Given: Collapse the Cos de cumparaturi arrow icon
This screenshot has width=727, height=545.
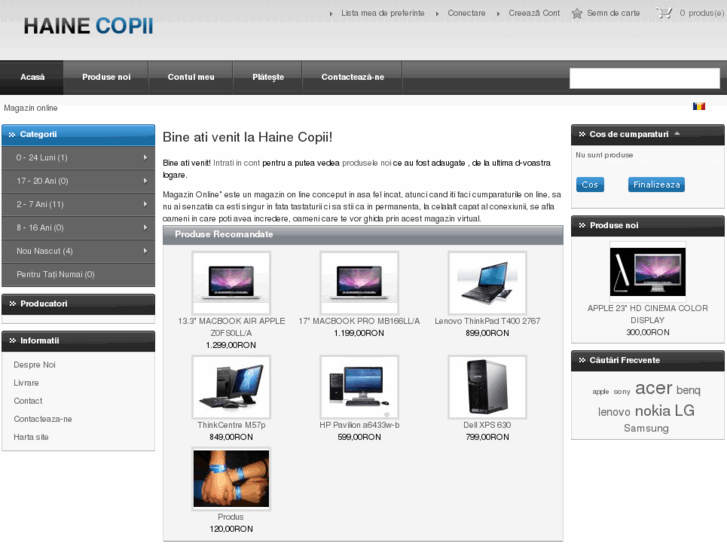Looking at the screenshot, I should pos(677,134).
